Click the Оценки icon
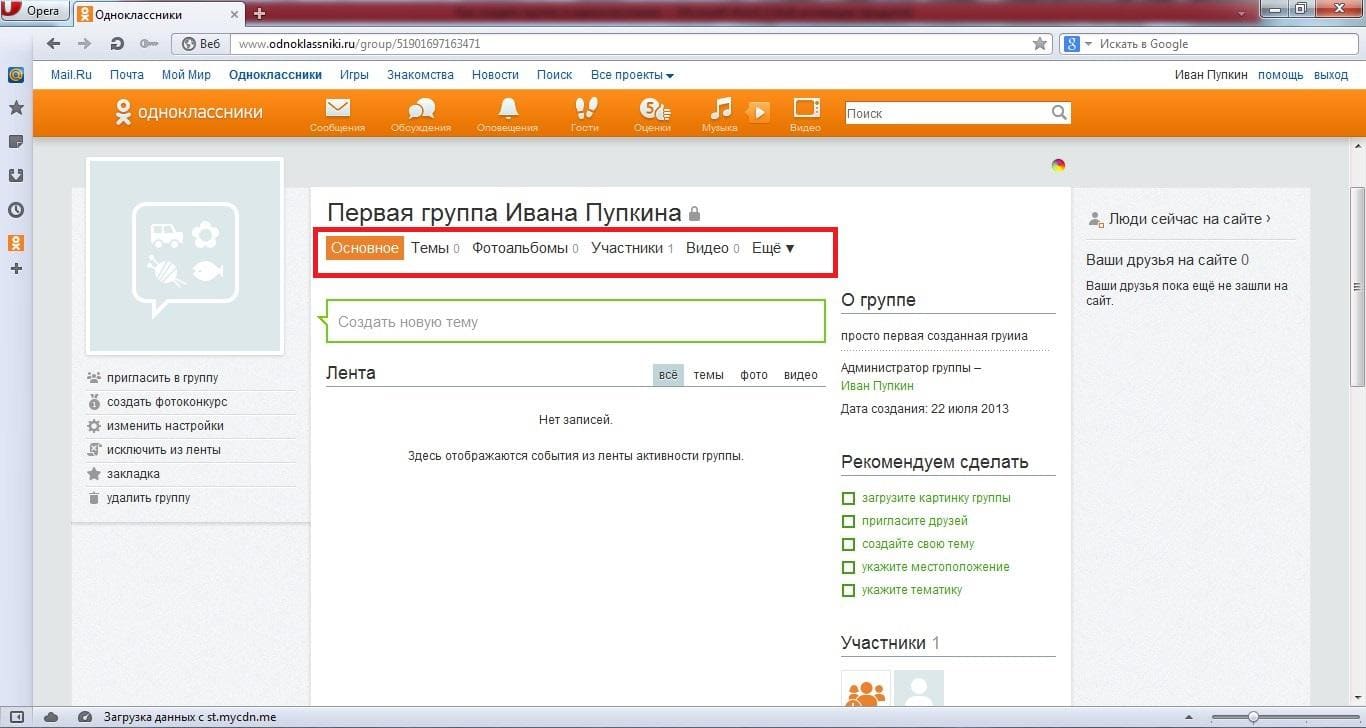The width and height of the screenshot is (1366, 728). [653, 109]
